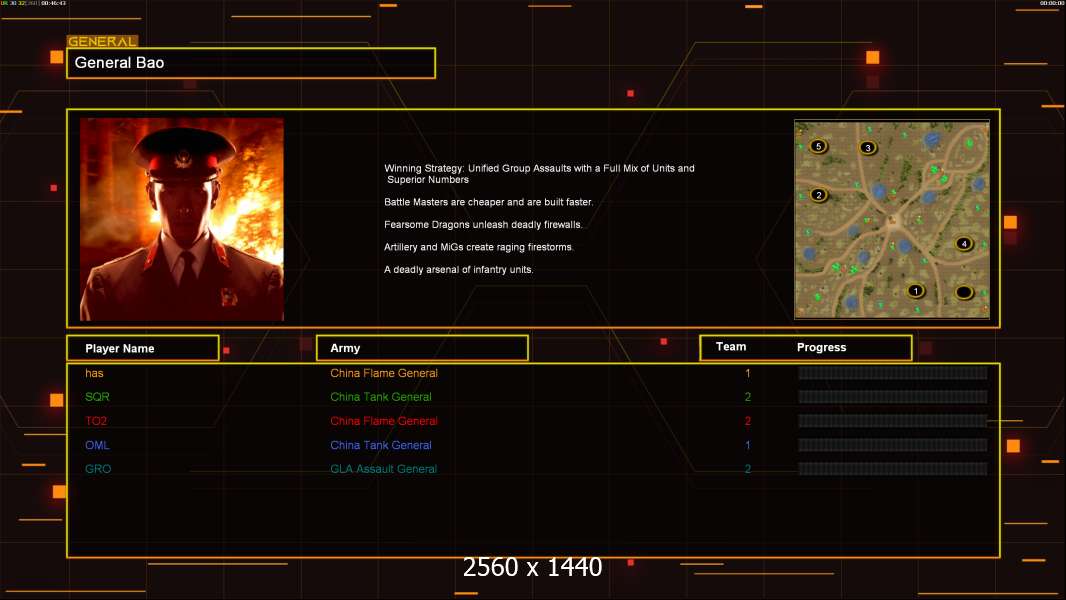Click China Flame General in has row
Image resolution: width=1066 pixels, height=600 pixels.
click(x=384, y=373)
